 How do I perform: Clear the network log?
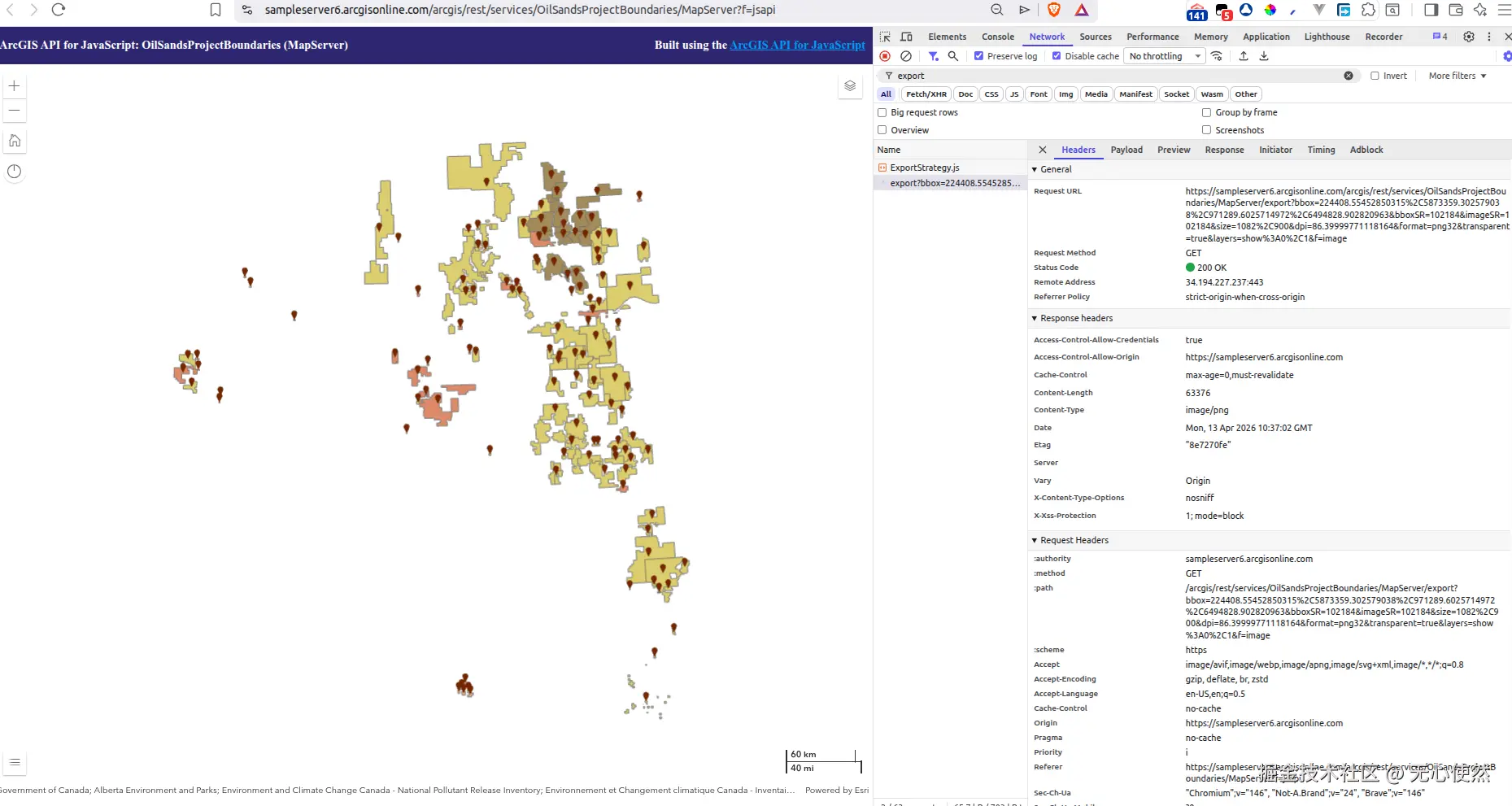tap(906, 56)
